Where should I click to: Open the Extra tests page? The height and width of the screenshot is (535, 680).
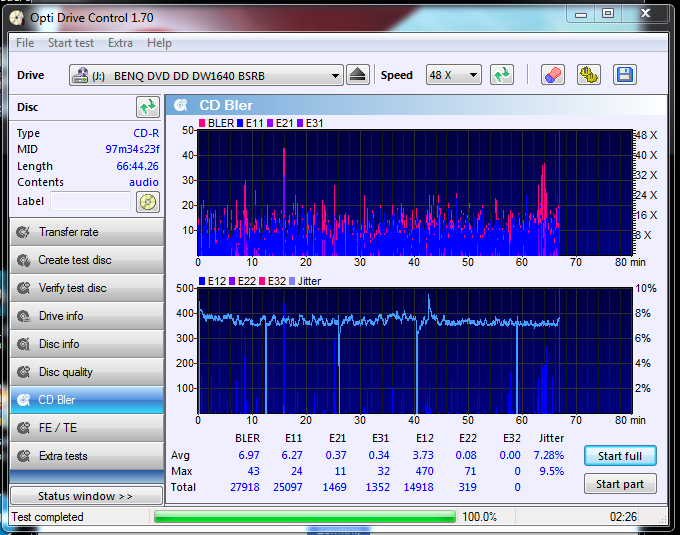pos(87,456)
